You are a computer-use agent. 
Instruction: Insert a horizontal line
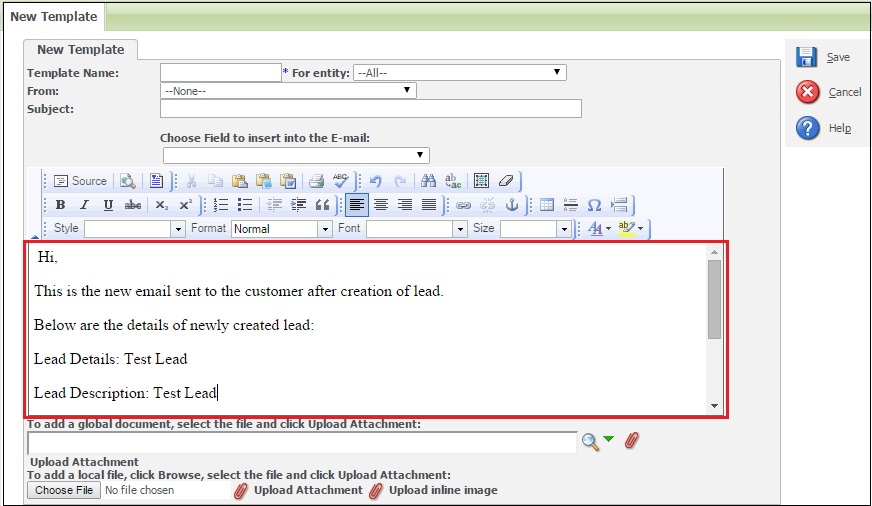click(x=571, y=205)
